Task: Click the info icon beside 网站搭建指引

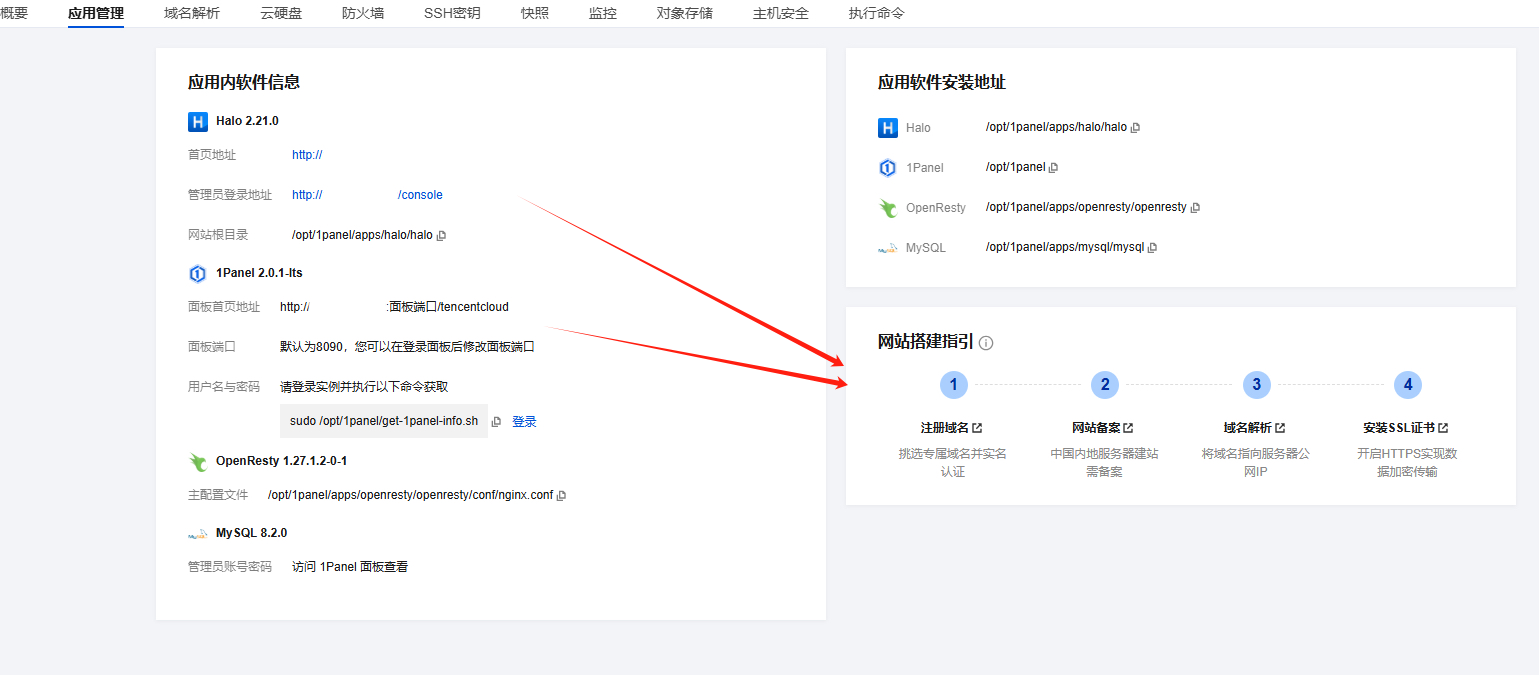Action: 986,343
